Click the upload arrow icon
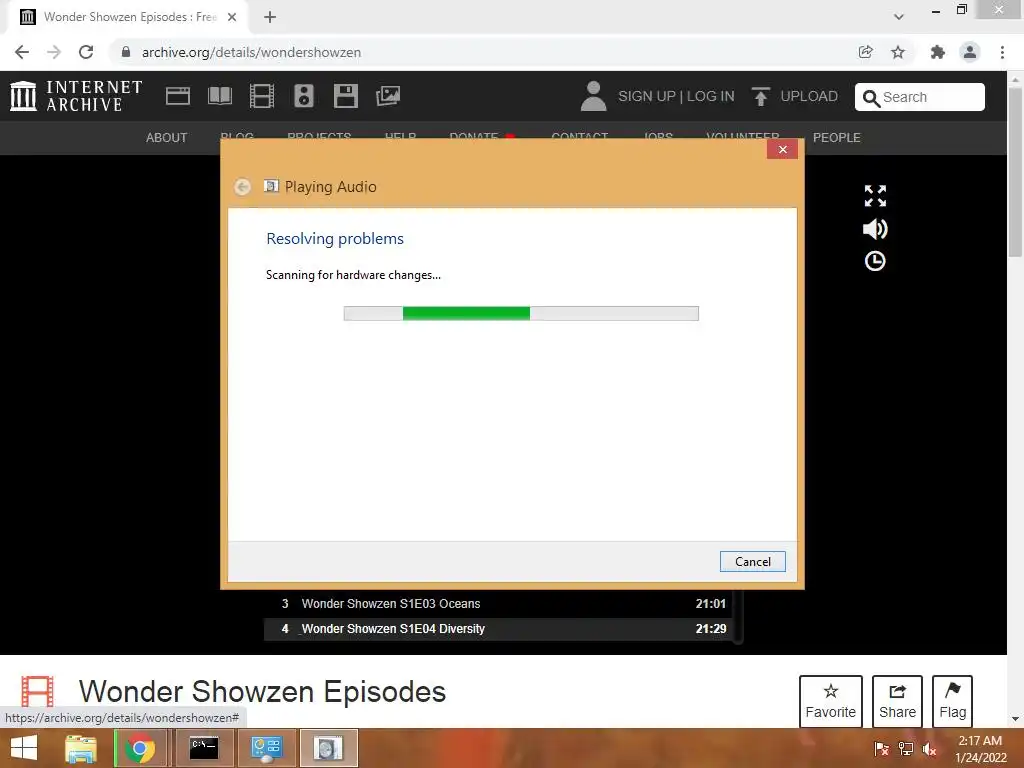Viewport: 1024px width, 768px height. point(760,96)
